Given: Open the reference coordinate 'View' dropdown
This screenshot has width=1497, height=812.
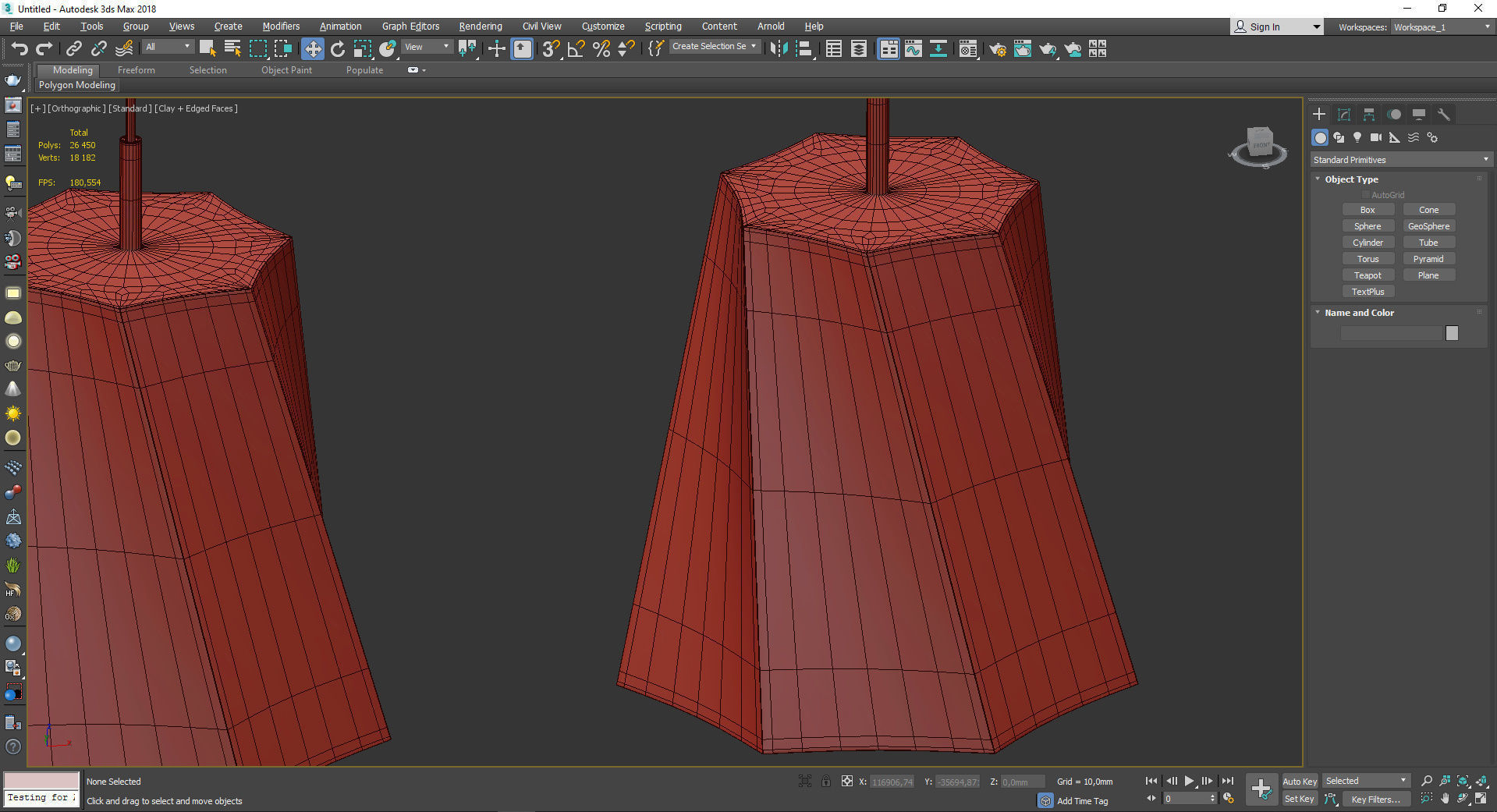Looking at the screenshot, I should click(427, 47).
